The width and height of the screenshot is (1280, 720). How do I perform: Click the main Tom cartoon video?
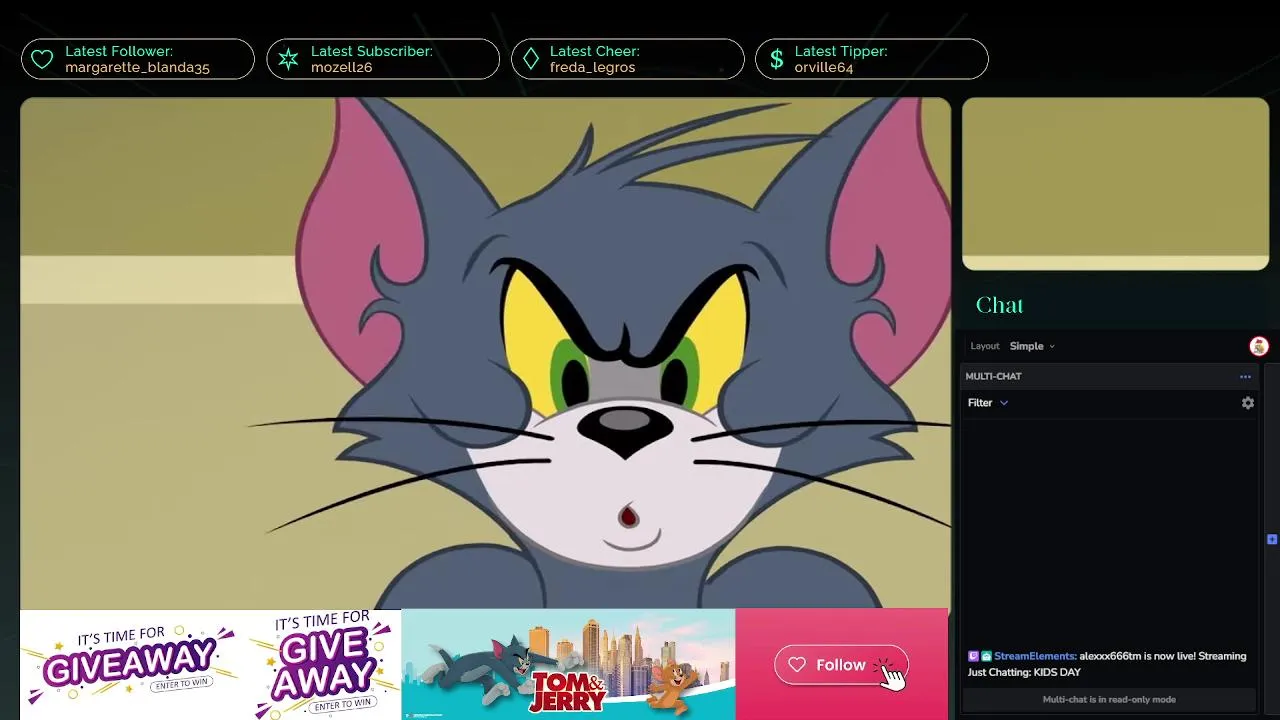[485, 353]
